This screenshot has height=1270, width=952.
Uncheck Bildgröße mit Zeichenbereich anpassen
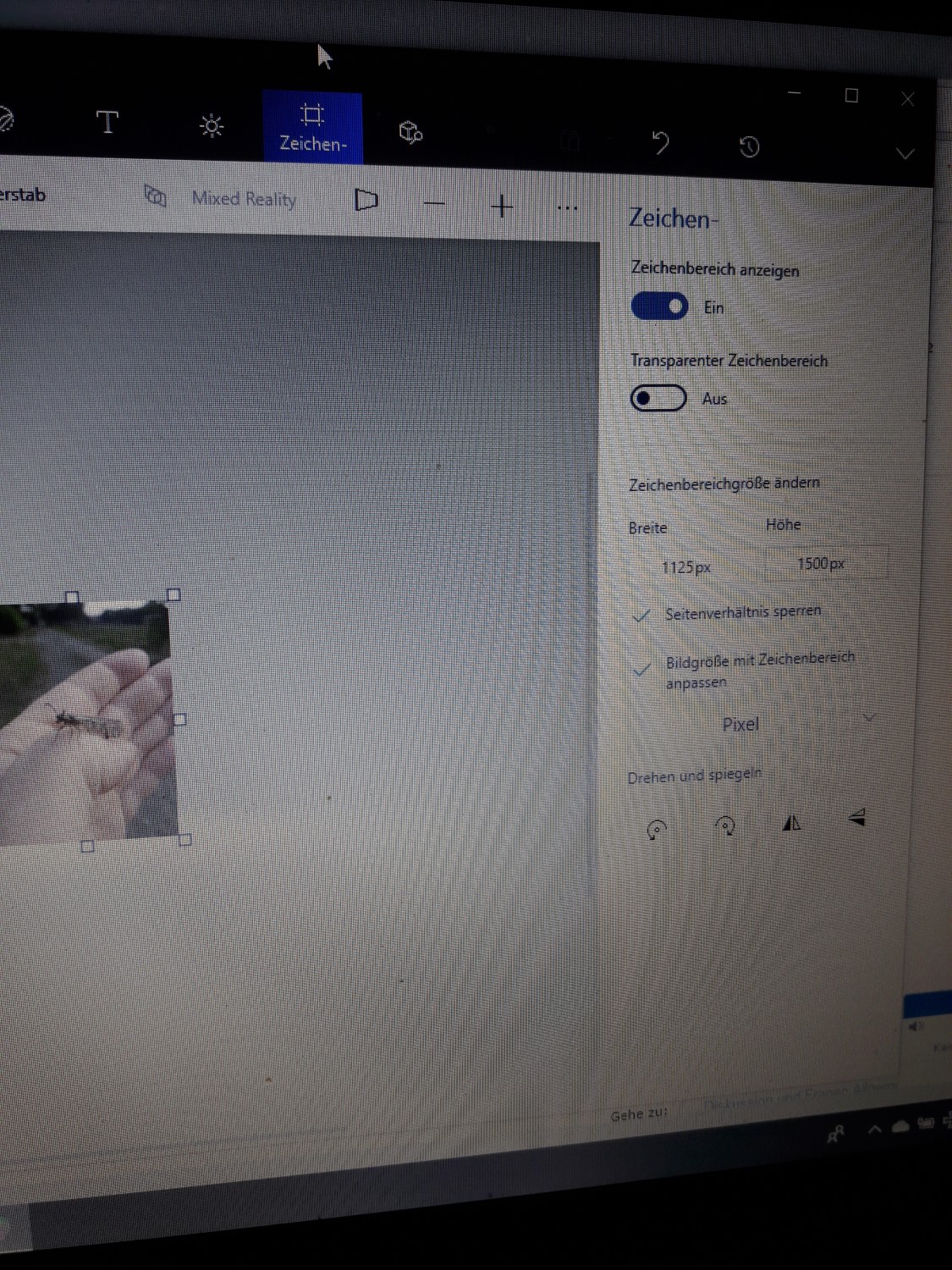point(642,670)
